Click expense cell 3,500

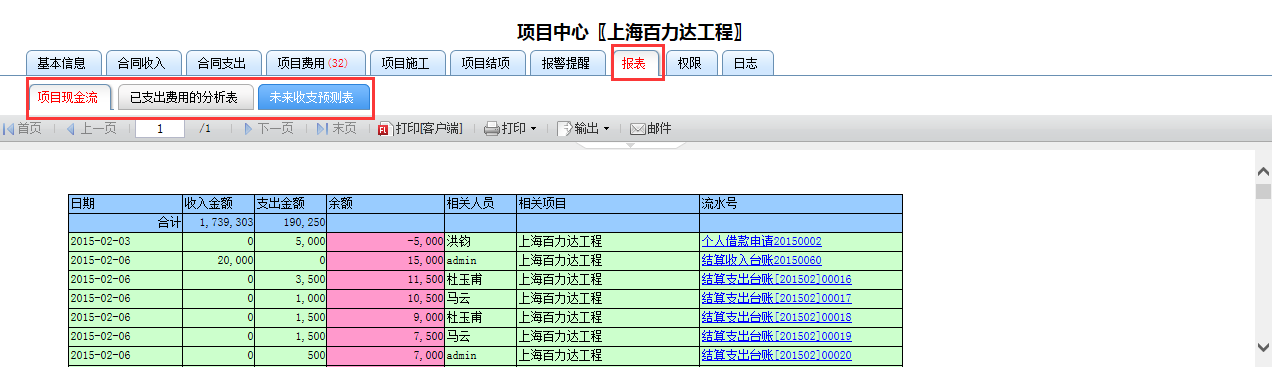click(290, 279)
